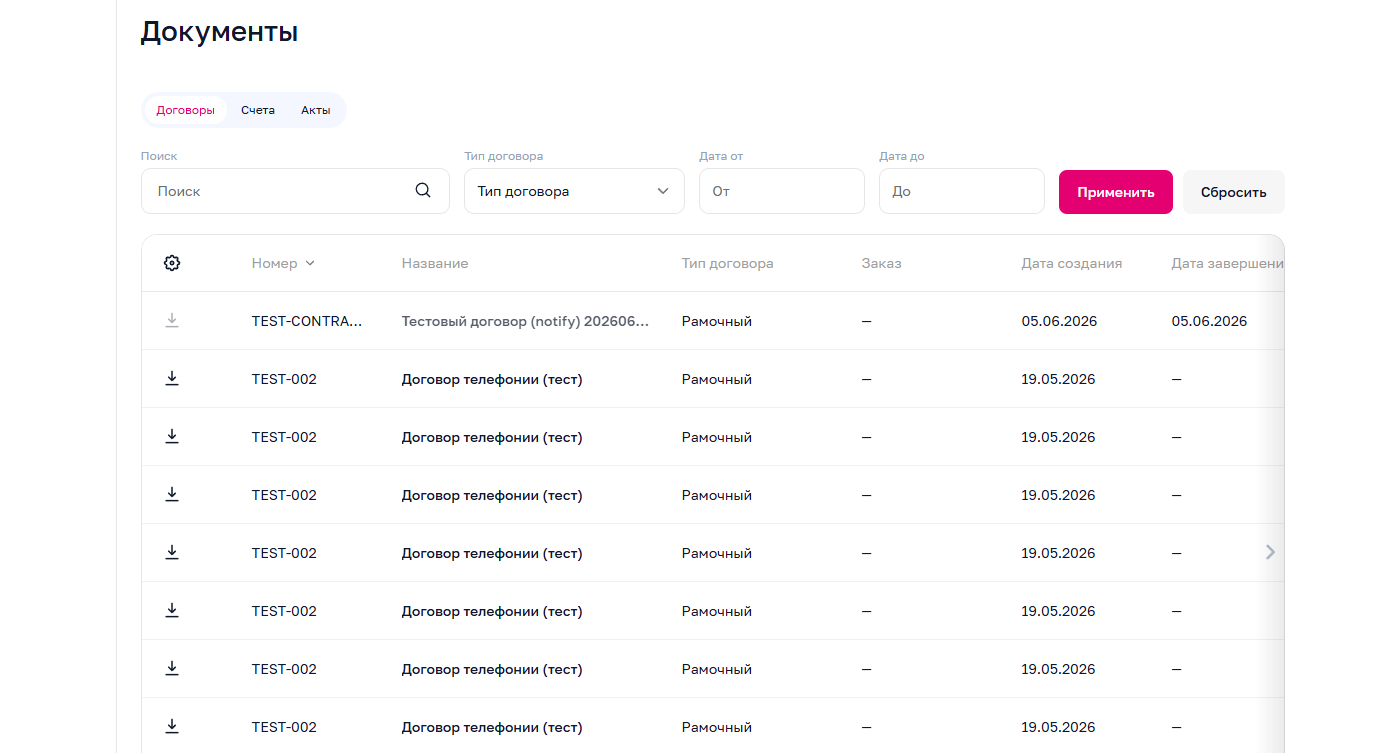1382x753 pixels.
Task: Click the Заказ column header
Action: pos(881,263)
